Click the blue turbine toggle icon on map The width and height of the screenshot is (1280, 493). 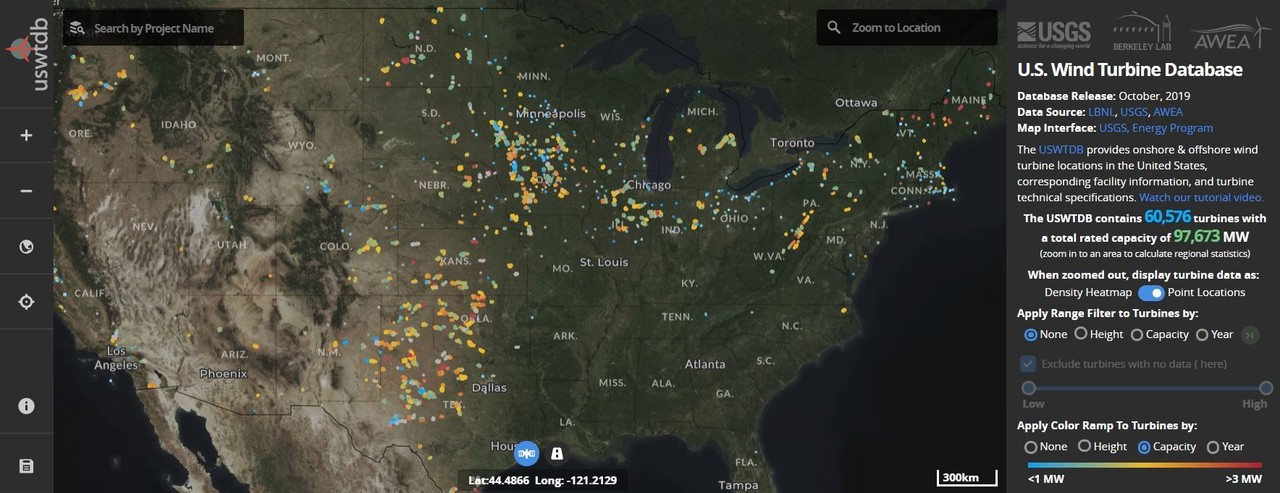pos(527,453)
